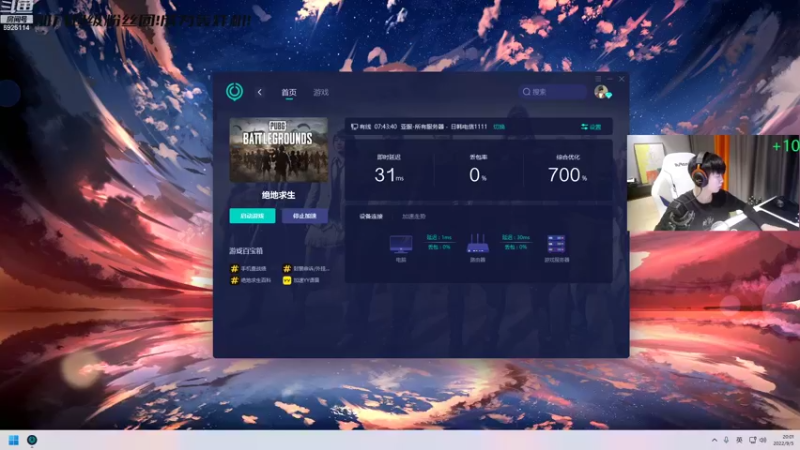
Task: Switch to the 首页 tab
Action: tap(289, 92)
